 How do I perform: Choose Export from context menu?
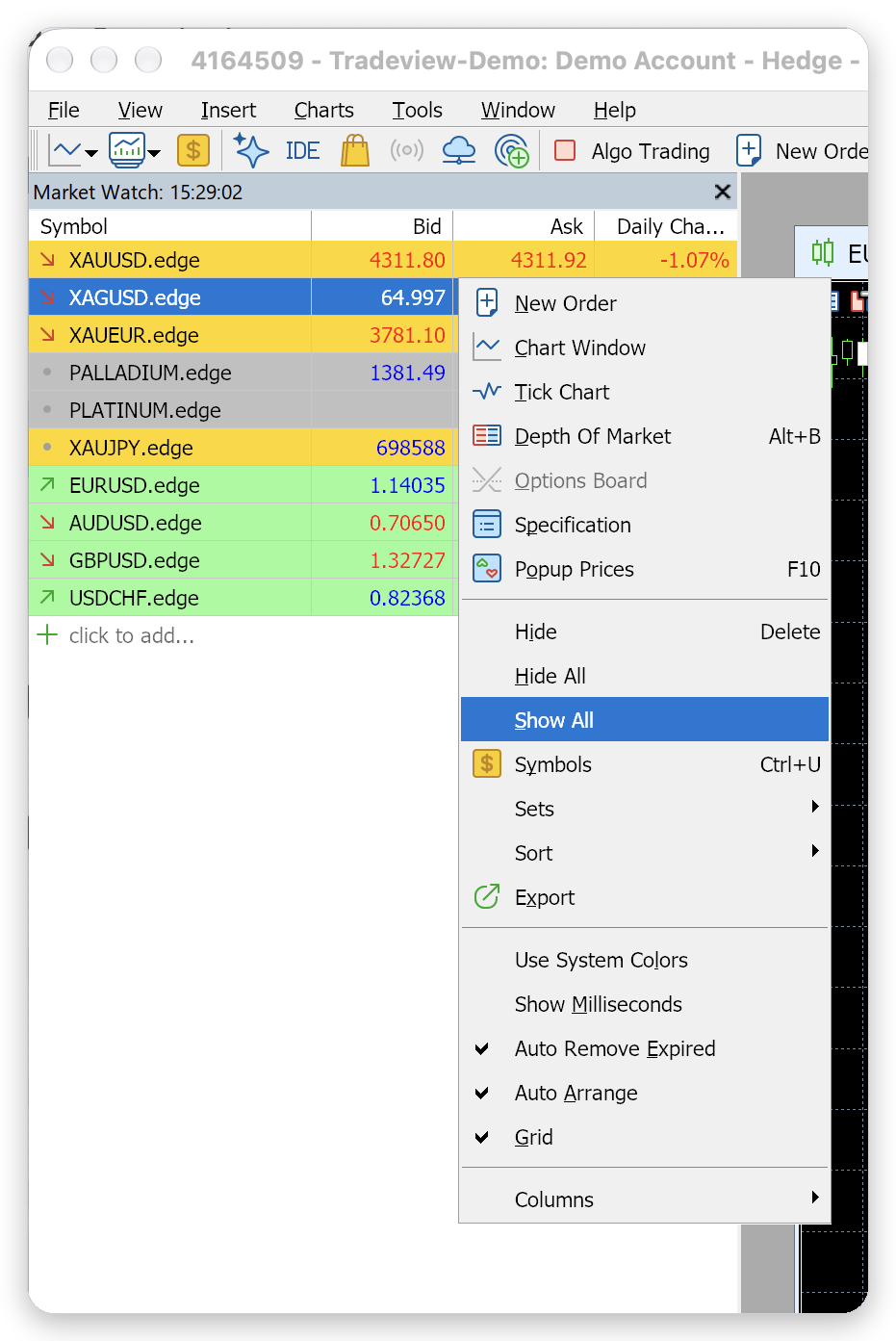[x=645, y=897]
